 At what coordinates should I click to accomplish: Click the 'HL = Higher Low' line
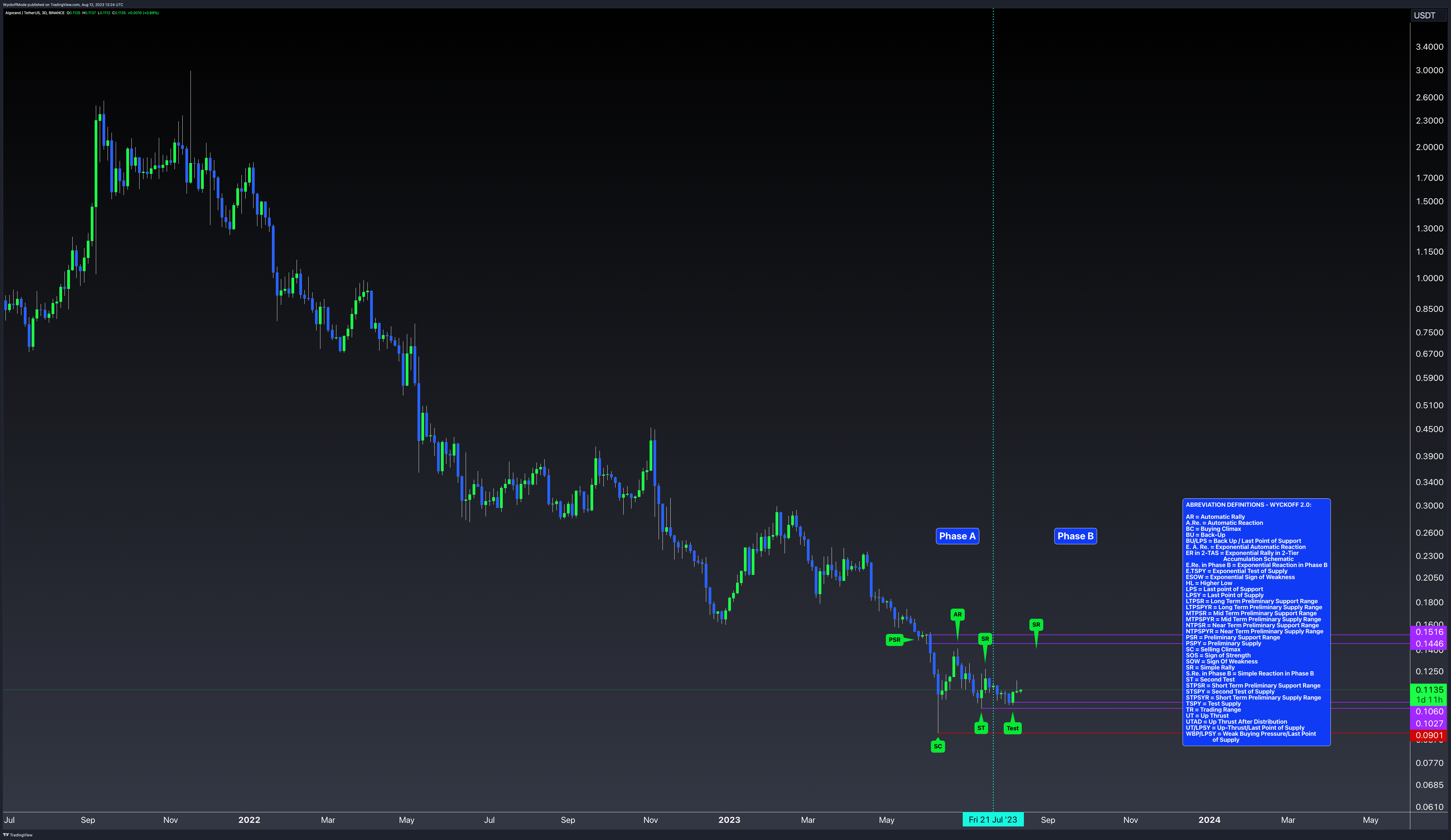(1209, 583)
